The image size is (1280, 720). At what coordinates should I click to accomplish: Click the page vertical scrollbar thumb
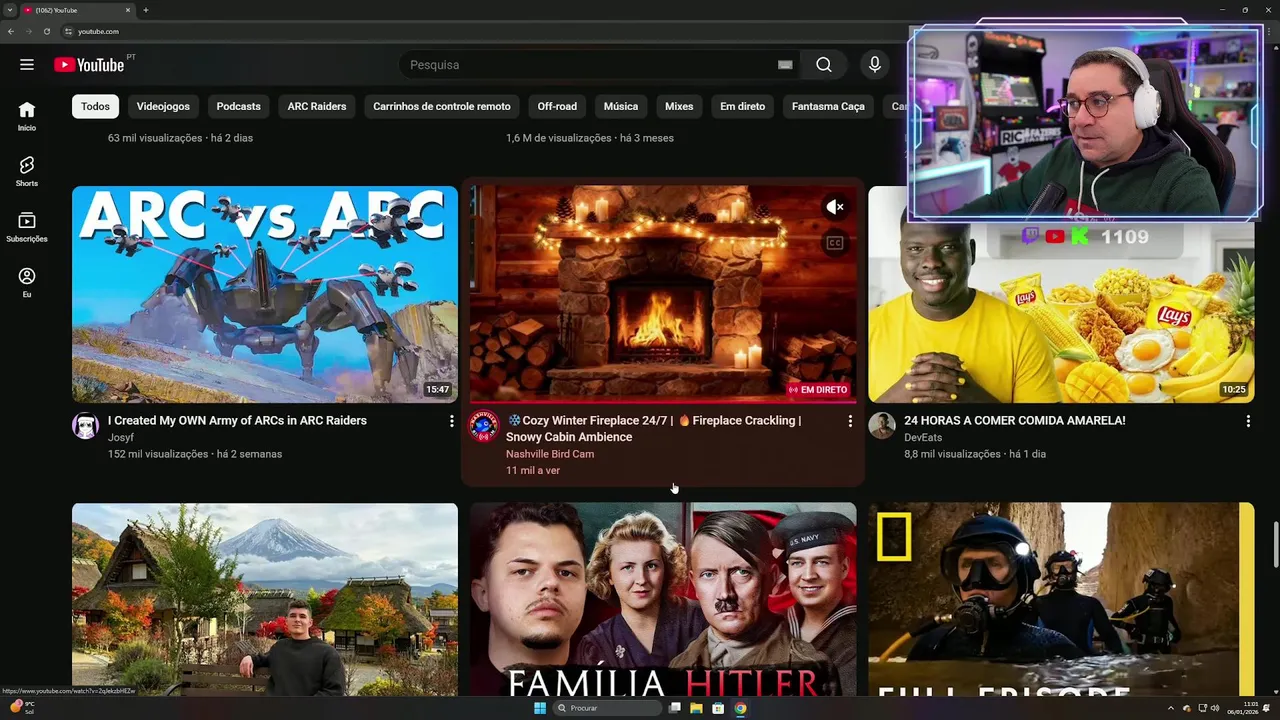(1275, 544)
